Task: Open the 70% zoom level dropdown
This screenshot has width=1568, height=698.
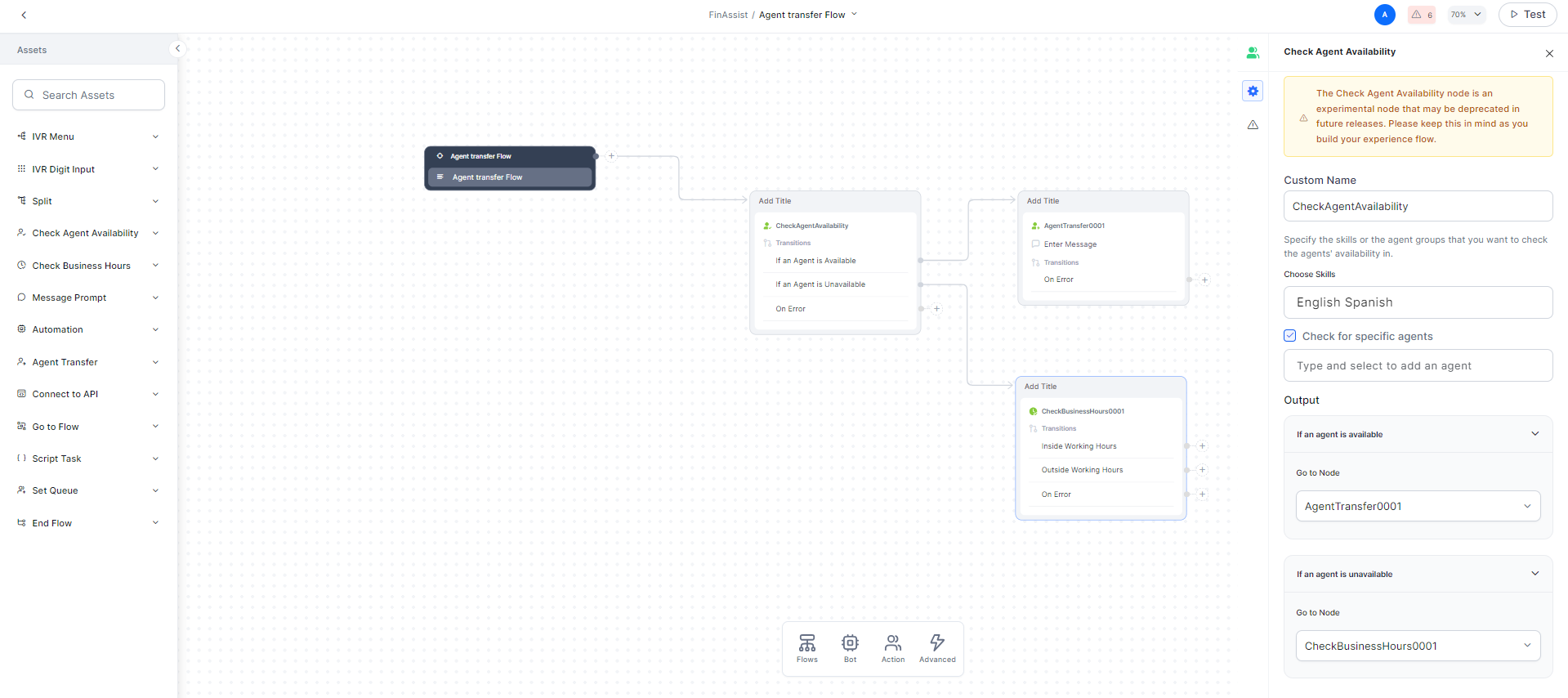Action: pyautogui.click(x=1466, y=15)
